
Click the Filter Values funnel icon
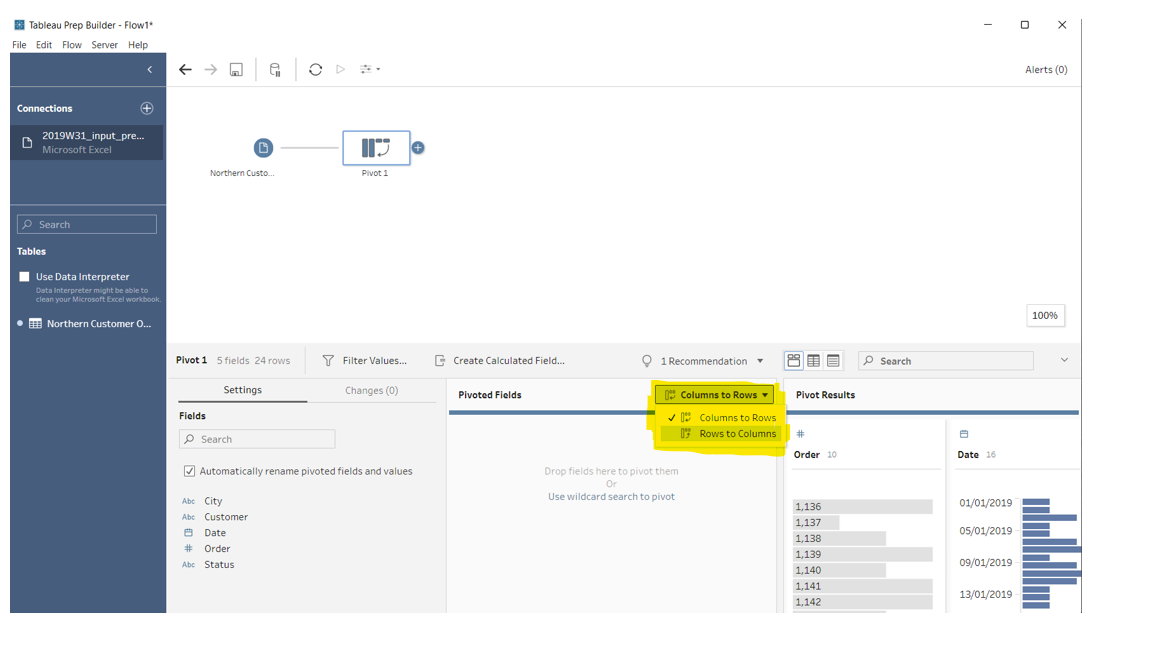coord(328,360)
